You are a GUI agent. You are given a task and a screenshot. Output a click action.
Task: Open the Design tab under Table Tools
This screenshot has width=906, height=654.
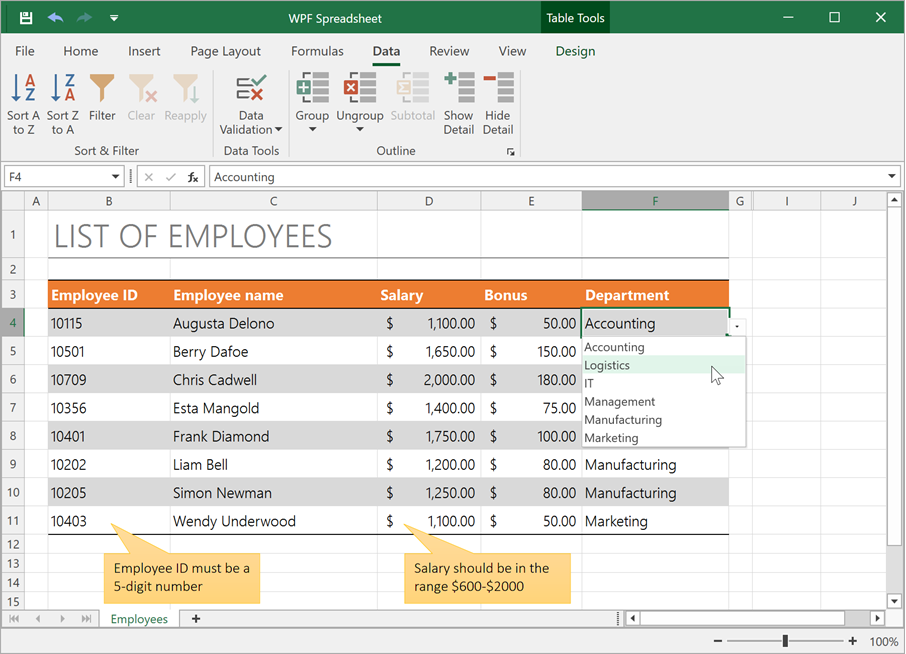[x=575, y=51]
